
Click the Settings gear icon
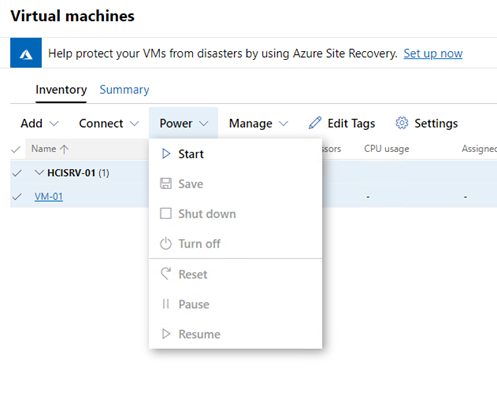[x=402, y=123]
